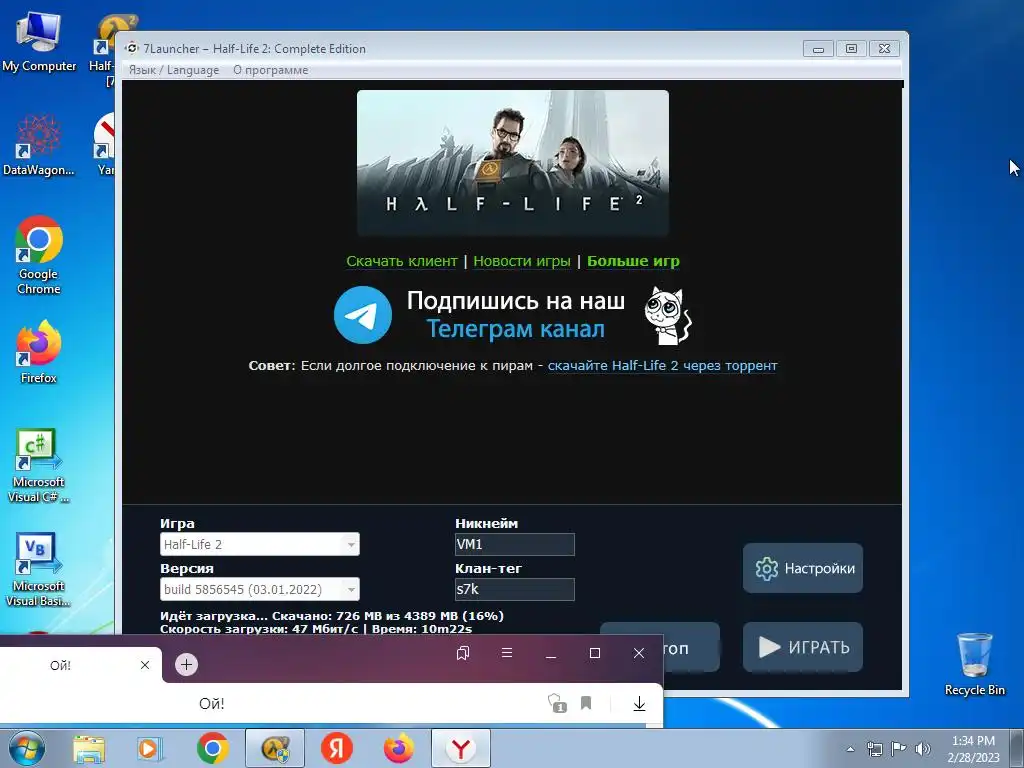Switch to 7Launcher Half-Life taskbar item
This screenshot has height=768, width=1024.
(x=275, y=748)
